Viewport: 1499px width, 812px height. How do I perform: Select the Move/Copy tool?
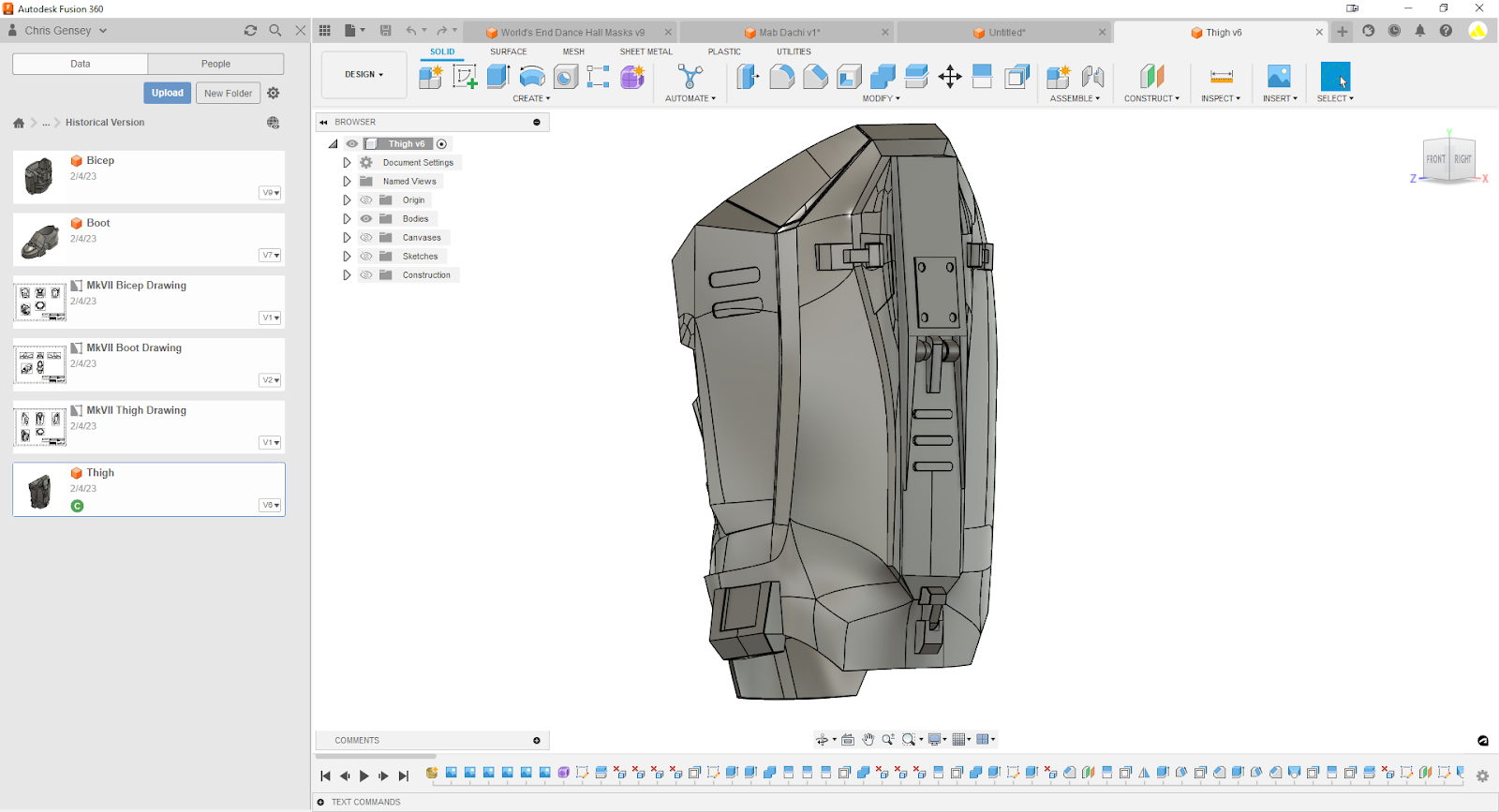950,77
